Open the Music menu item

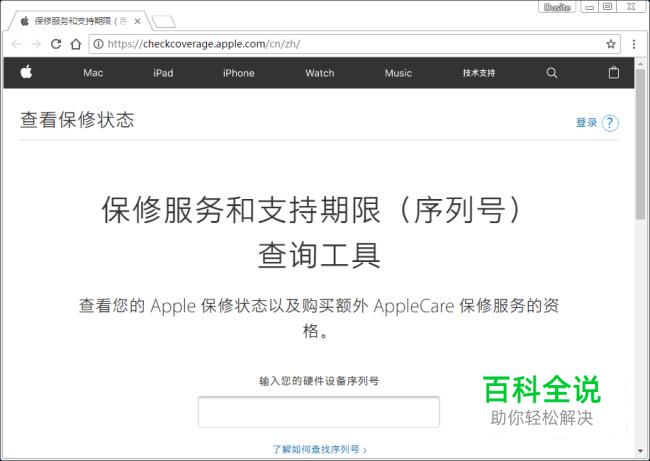click(x=398, y=73)
